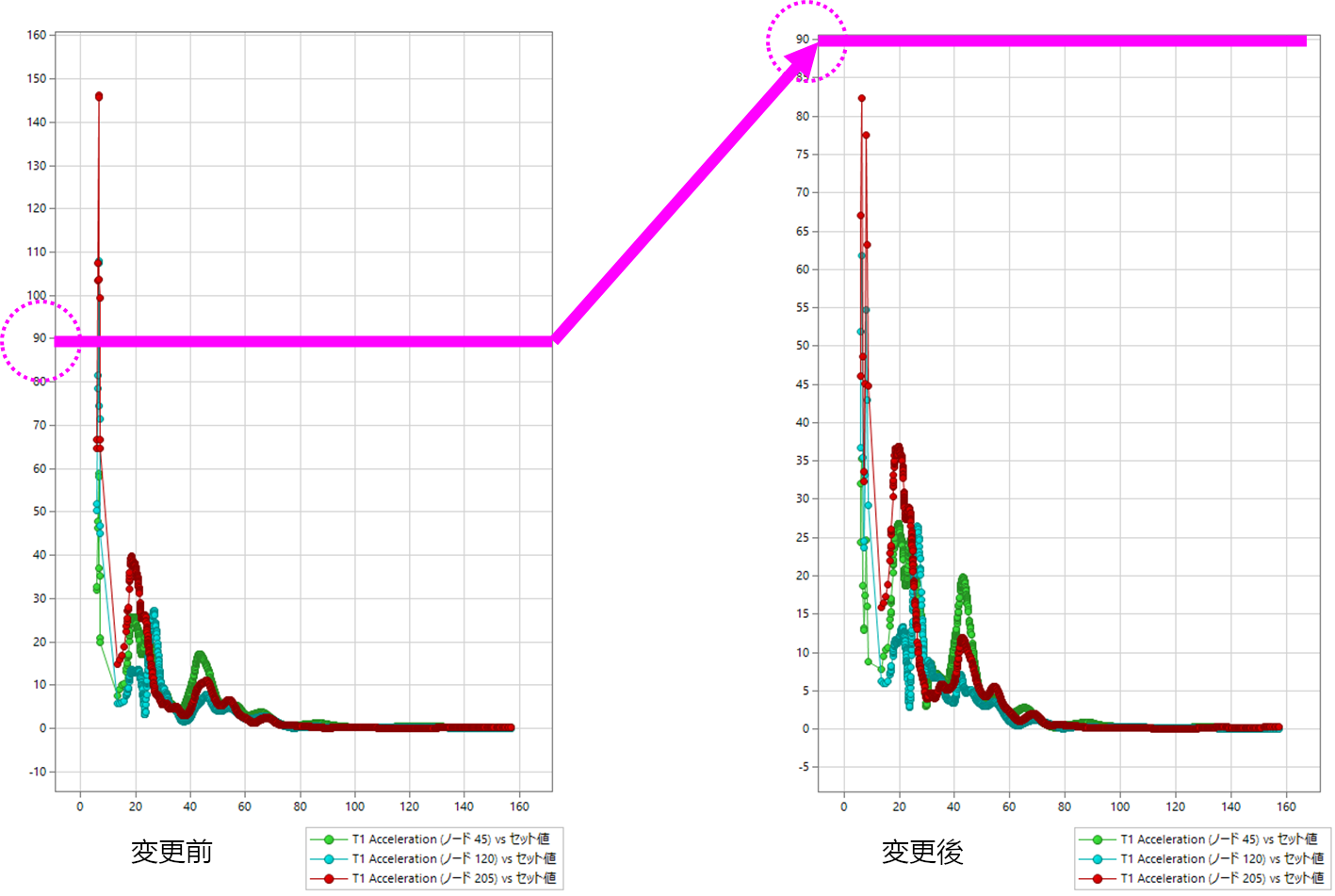Viewport: 1335px width, 896px height.
Task: Click the red peak point near 146 on left chart
Action: click(x=99, y=96)
